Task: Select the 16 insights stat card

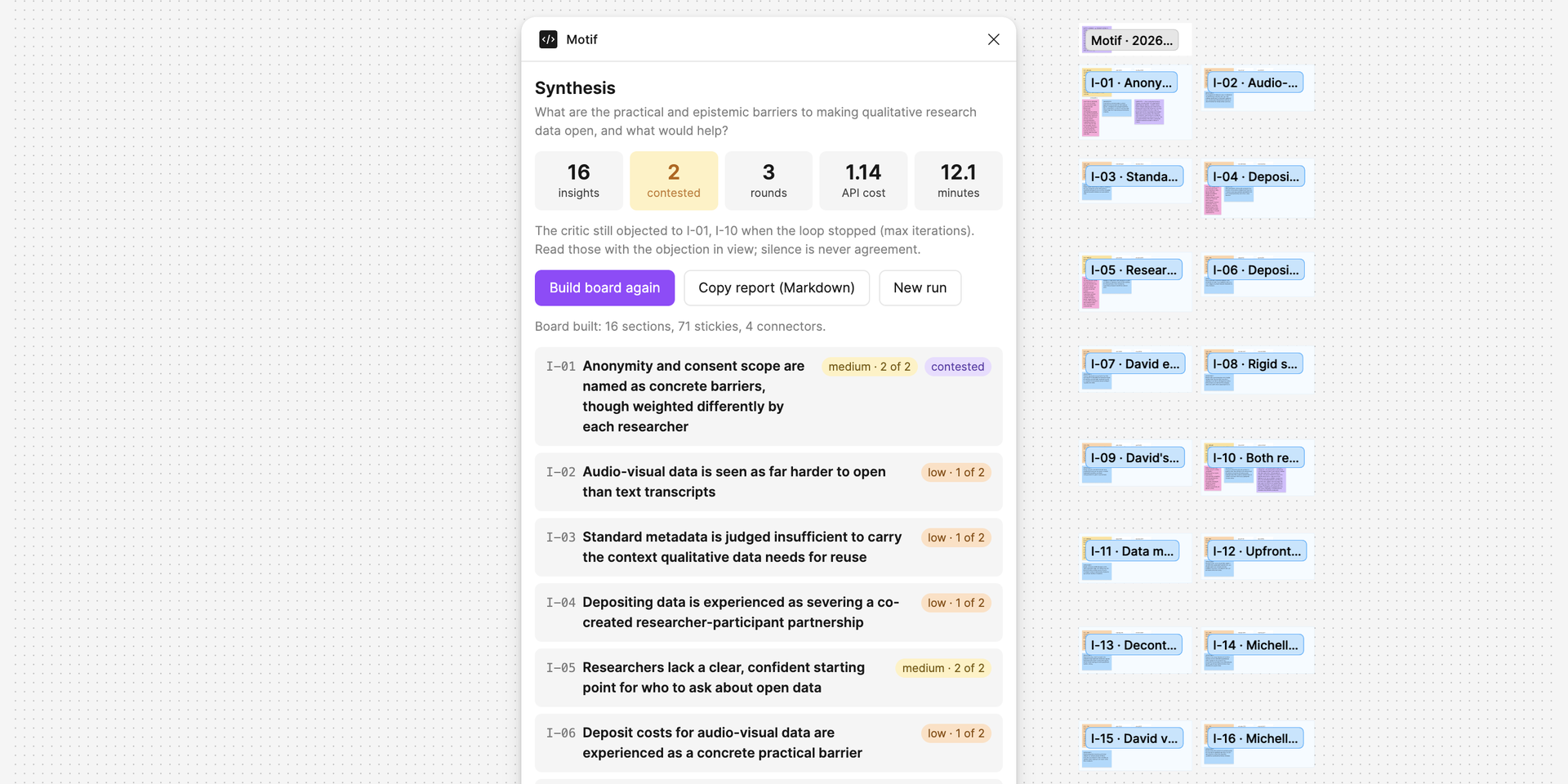Action: coord(578,180)
